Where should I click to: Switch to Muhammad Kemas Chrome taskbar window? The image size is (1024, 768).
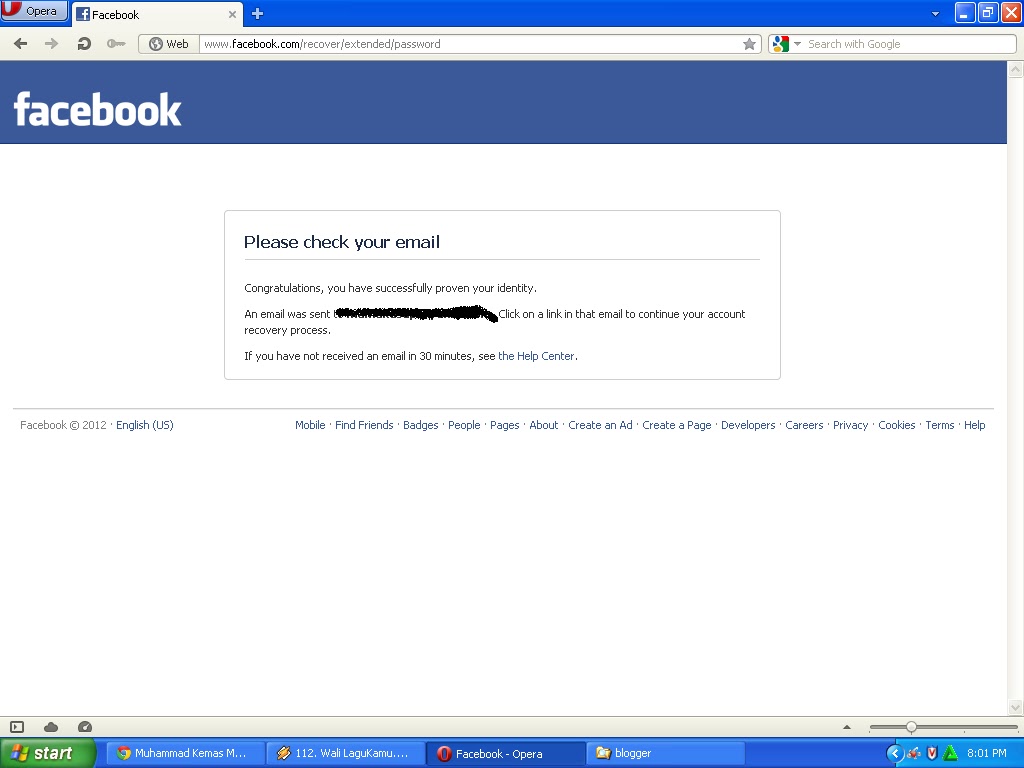point(185,754)
